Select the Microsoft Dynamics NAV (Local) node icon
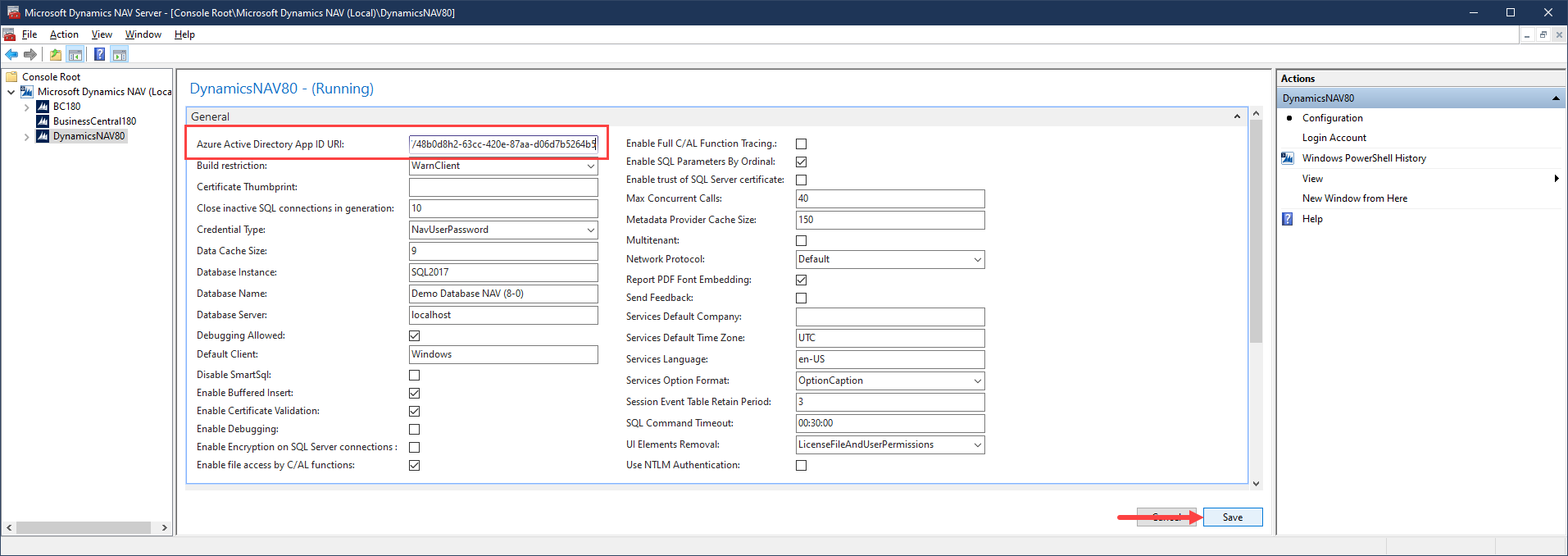The image size is (1568, 556). (x=27, y=92)
